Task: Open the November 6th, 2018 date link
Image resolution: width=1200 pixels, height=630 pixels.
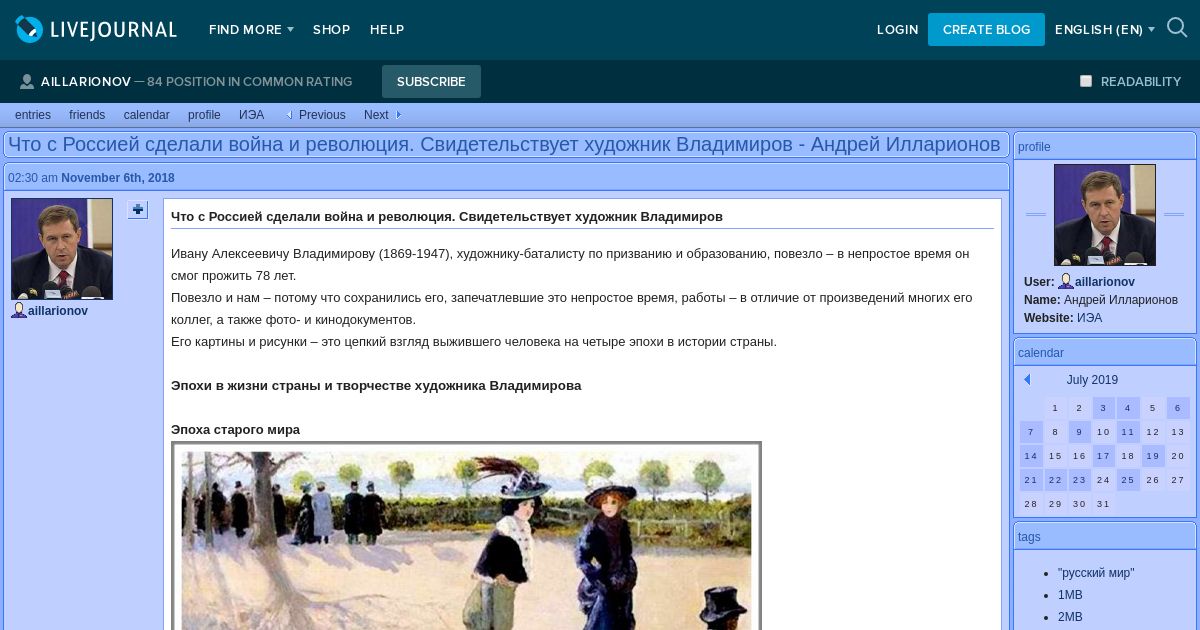Action: coord(118,178)
